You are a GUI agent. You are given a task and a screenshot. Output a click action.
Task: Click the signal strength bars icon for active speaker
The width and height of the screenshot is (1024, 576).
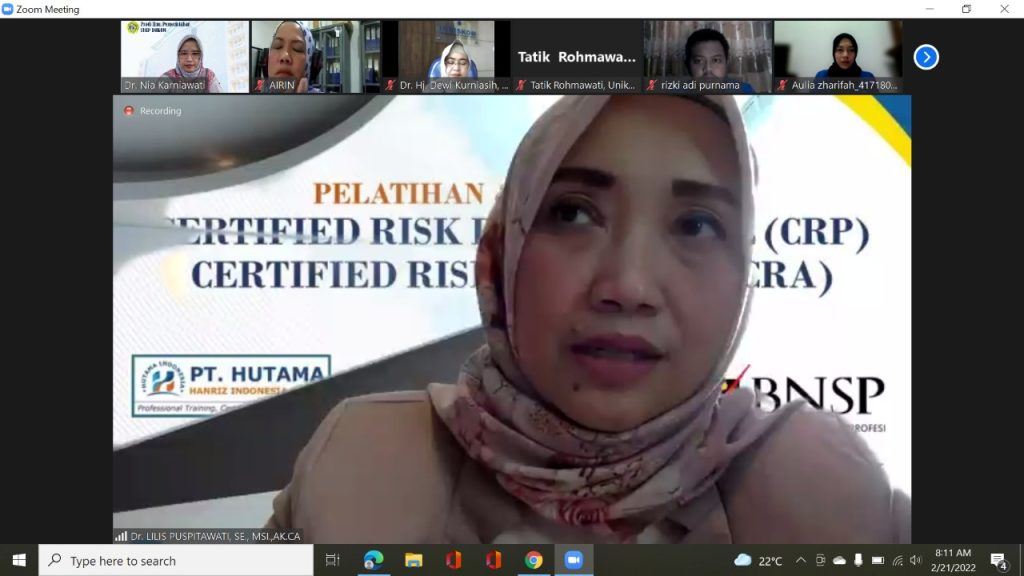coord(121,536)
